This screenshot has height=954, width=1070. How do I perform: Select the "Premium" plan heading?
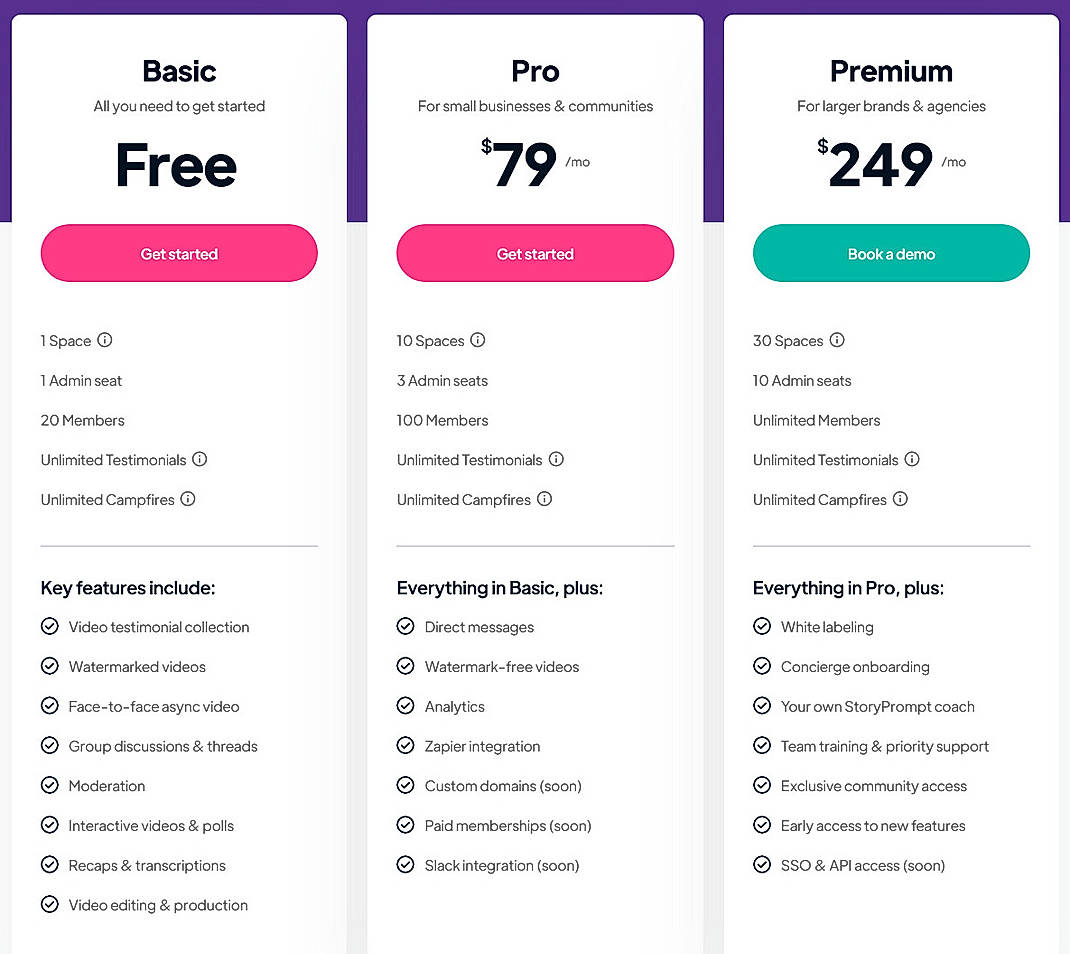[891, 71]
